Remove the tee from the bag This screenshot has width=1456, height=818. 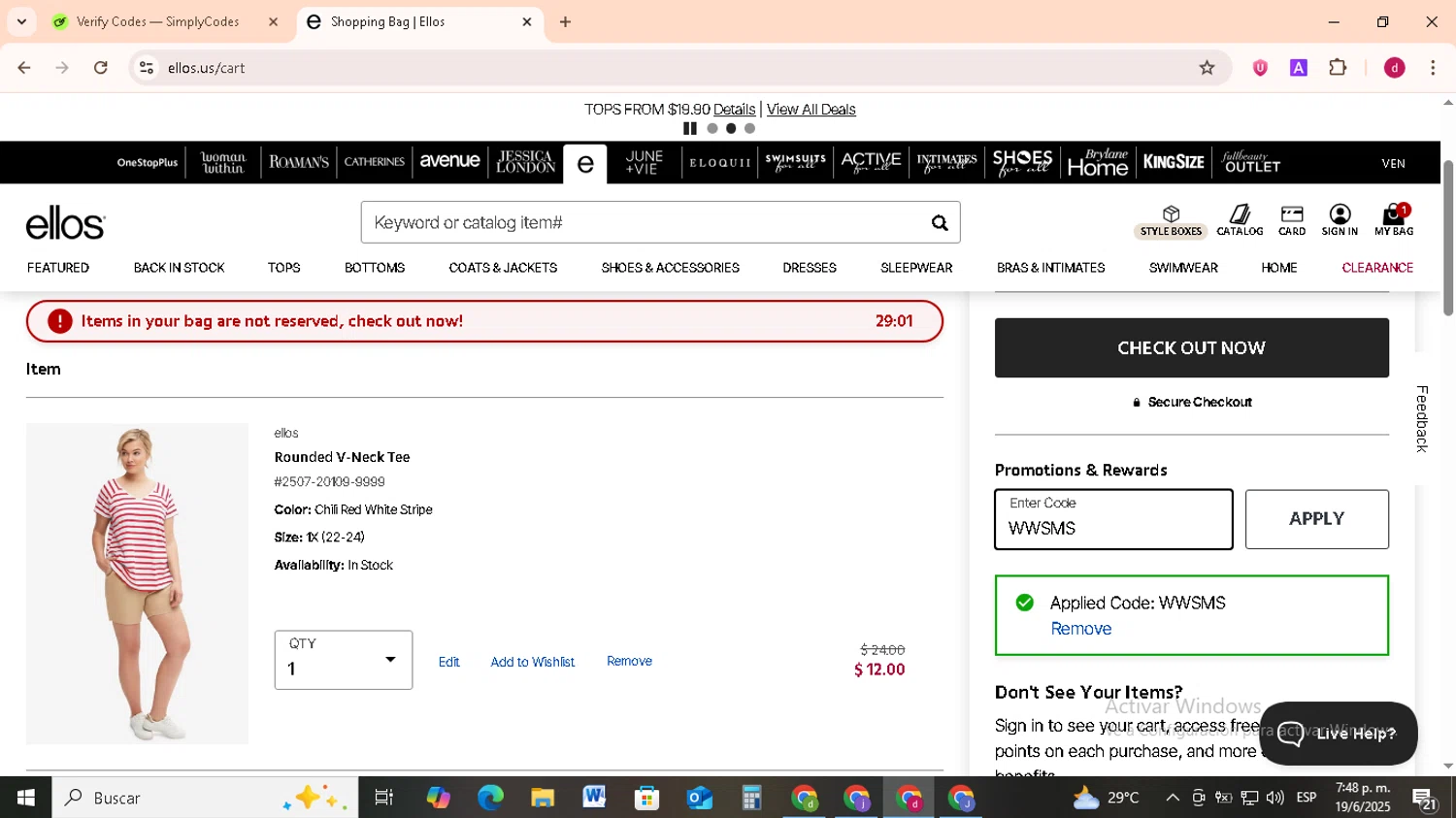coord(629,661)
